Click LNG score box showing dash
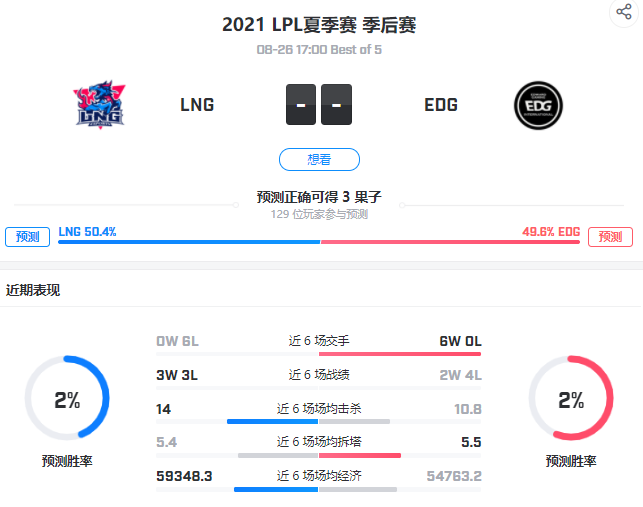 click(301, 105)
